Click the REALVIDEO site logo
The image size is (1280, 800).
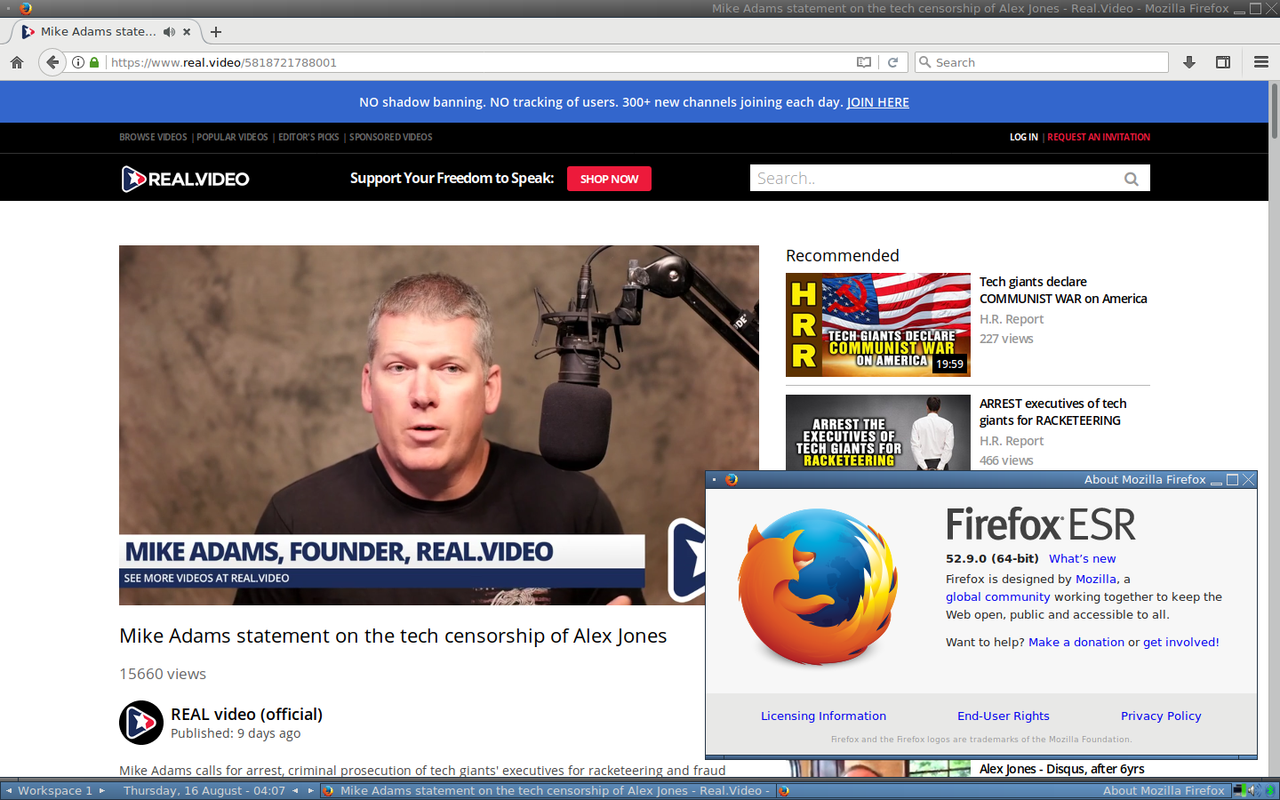pos(185,179)
